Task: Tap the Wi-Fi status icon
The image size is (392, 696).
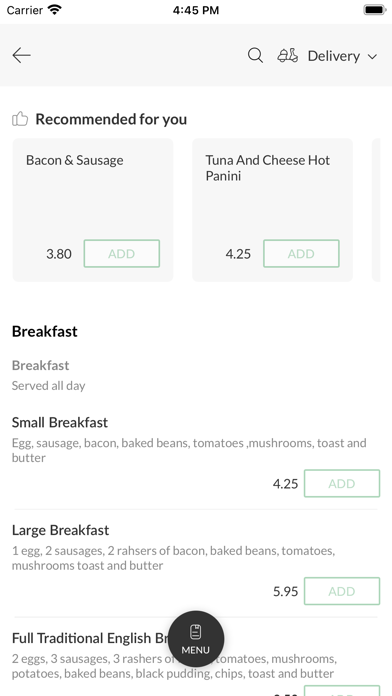Action: point(55,10)
